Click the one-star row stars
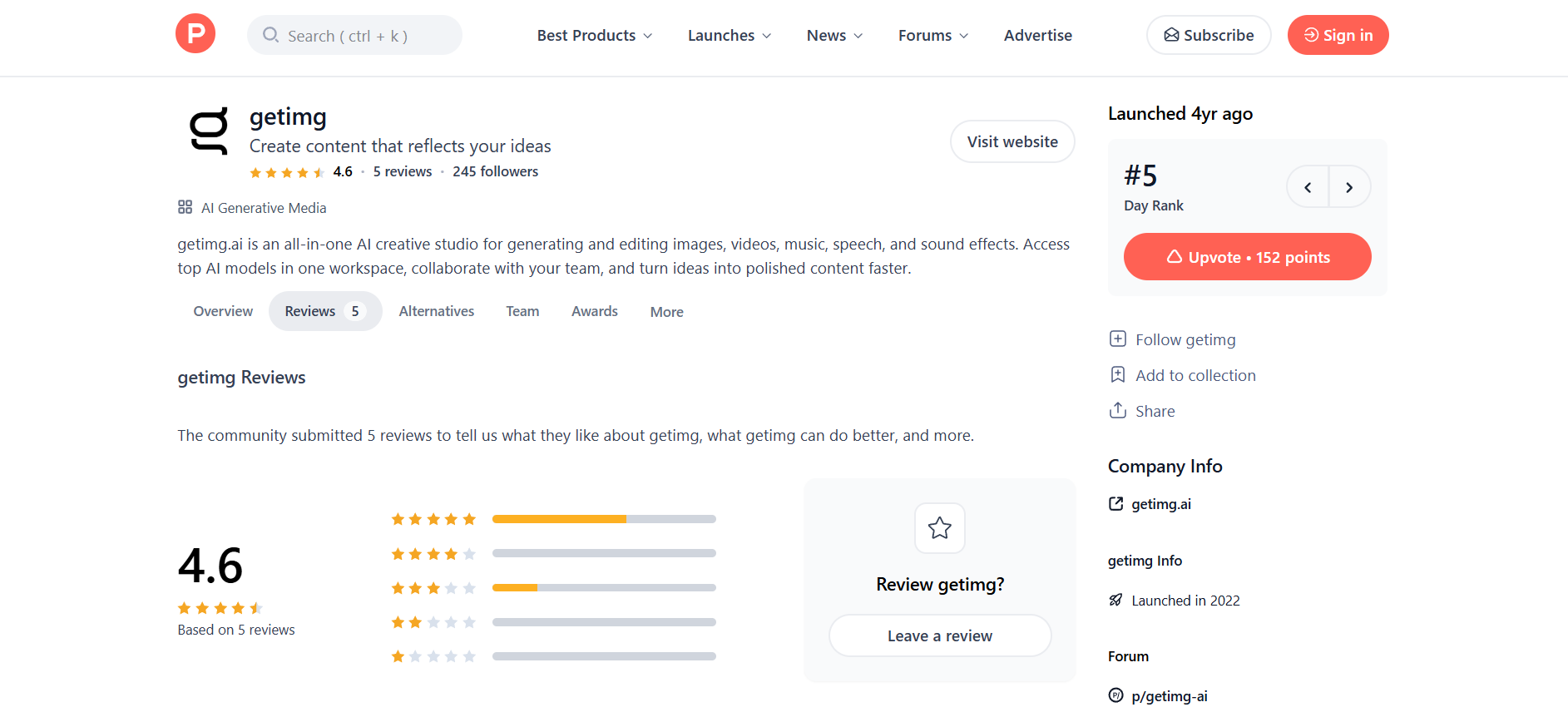Viewport: 1568px width, 717px height. 433,656
